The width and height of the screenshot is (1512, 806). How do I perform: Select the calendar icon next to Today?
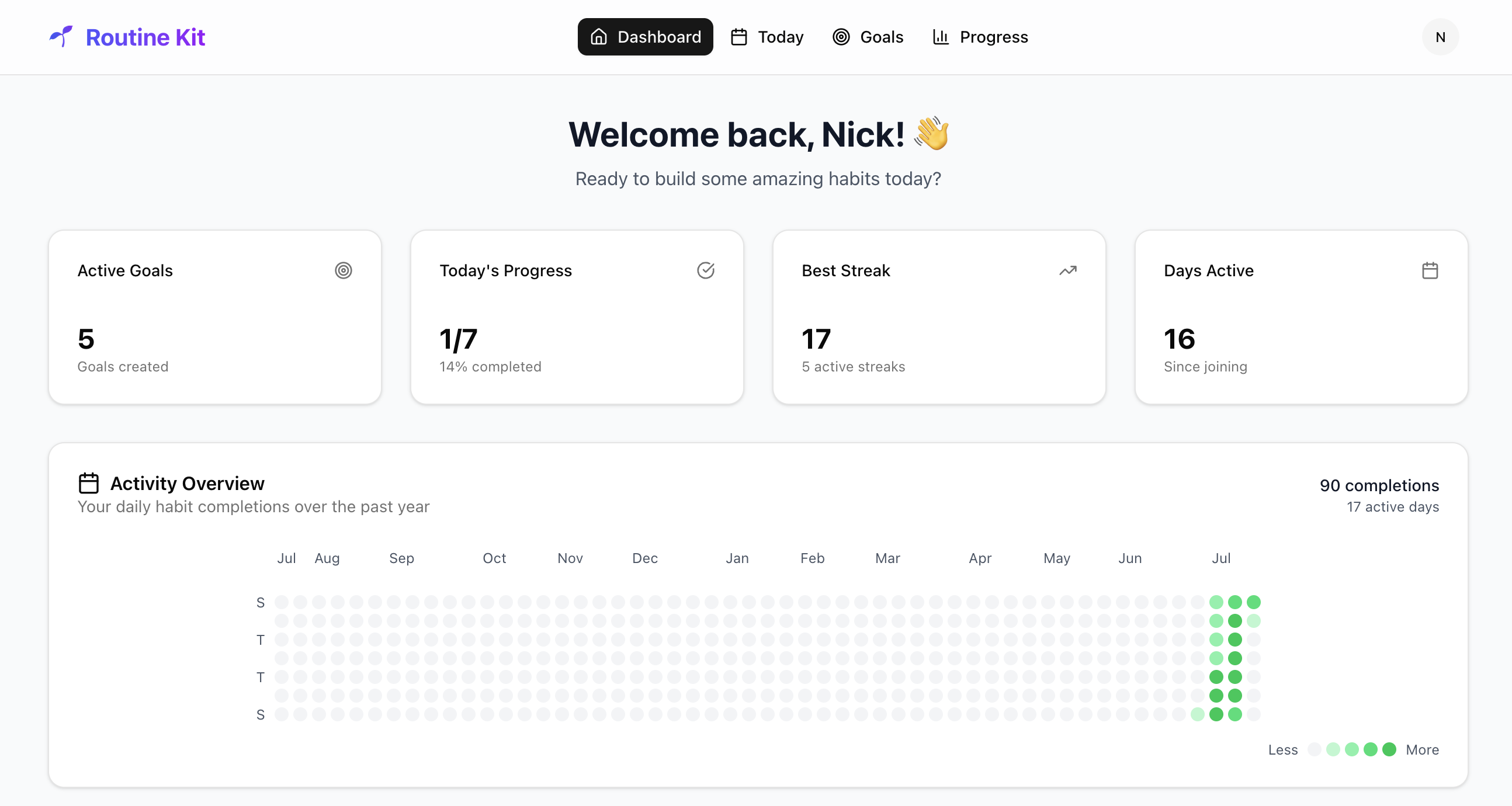739,36
